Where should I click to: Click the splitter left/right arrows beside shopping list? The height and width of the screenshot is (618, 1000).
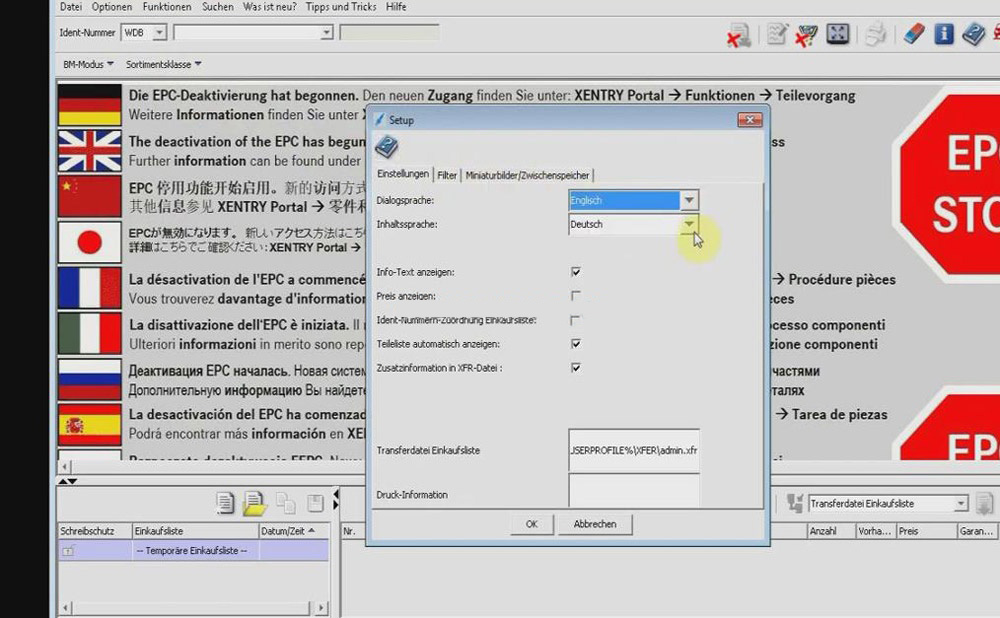click(x=335, y=499)
